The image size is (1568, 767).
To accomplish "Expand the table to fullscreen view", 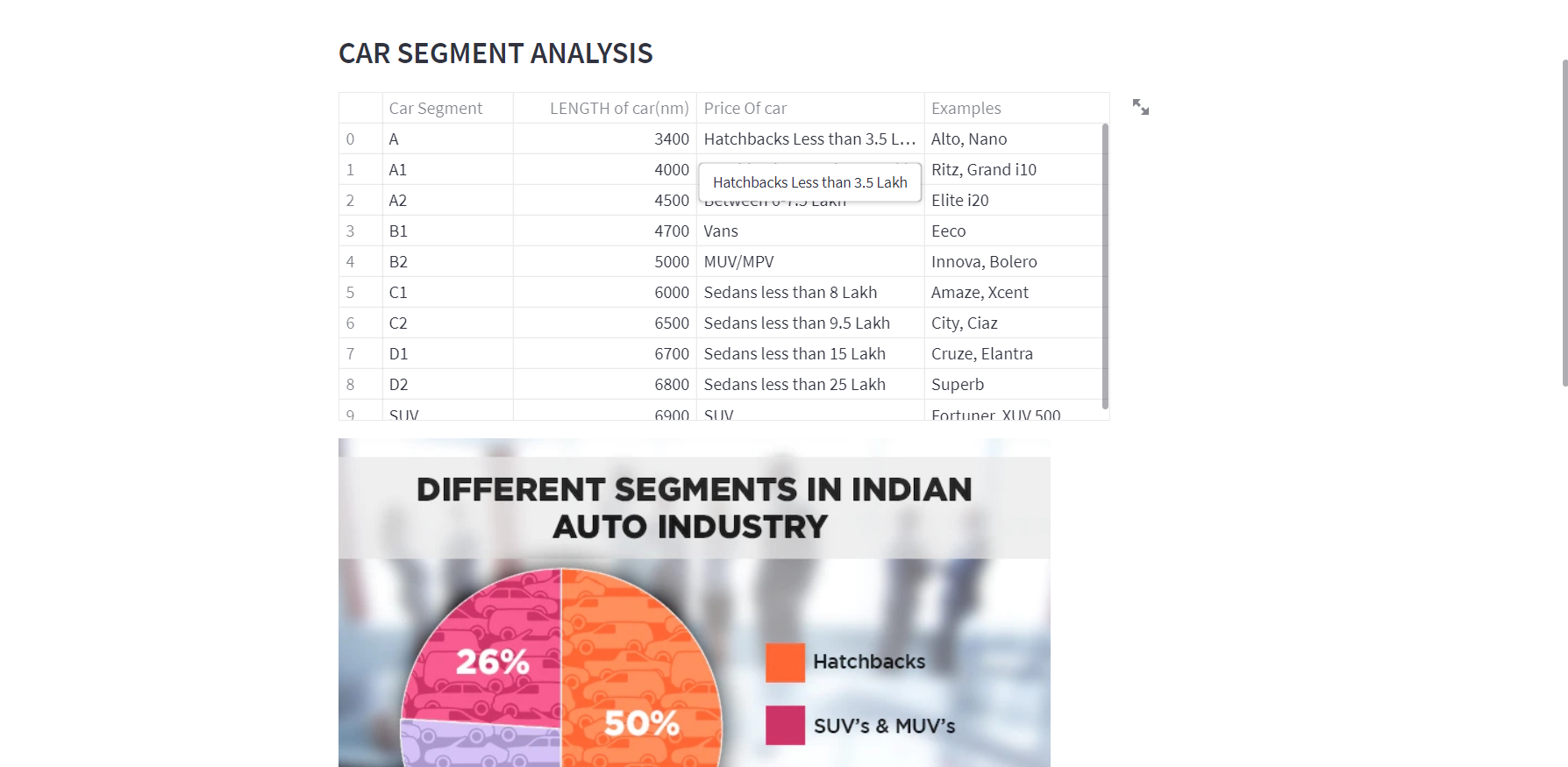I will pos(1140,107).
